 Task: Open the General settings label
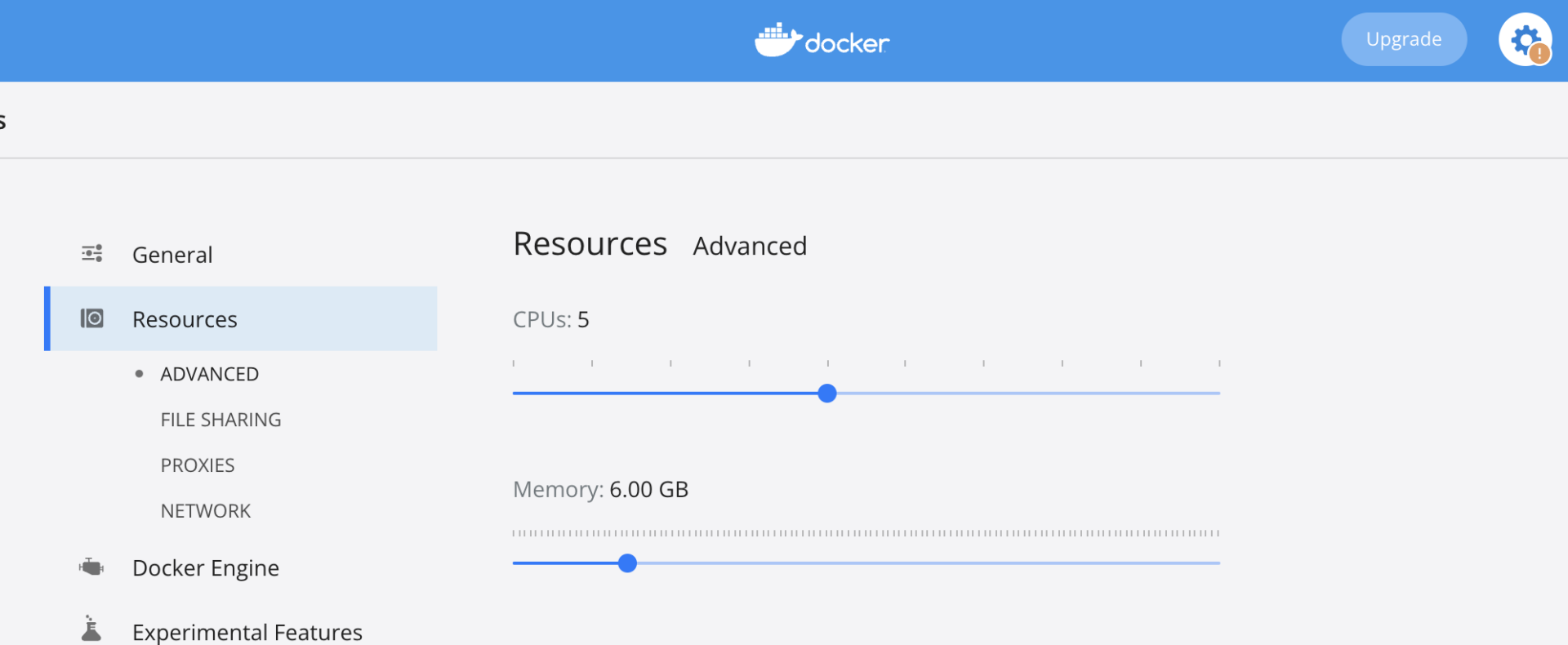click(172, 255)
